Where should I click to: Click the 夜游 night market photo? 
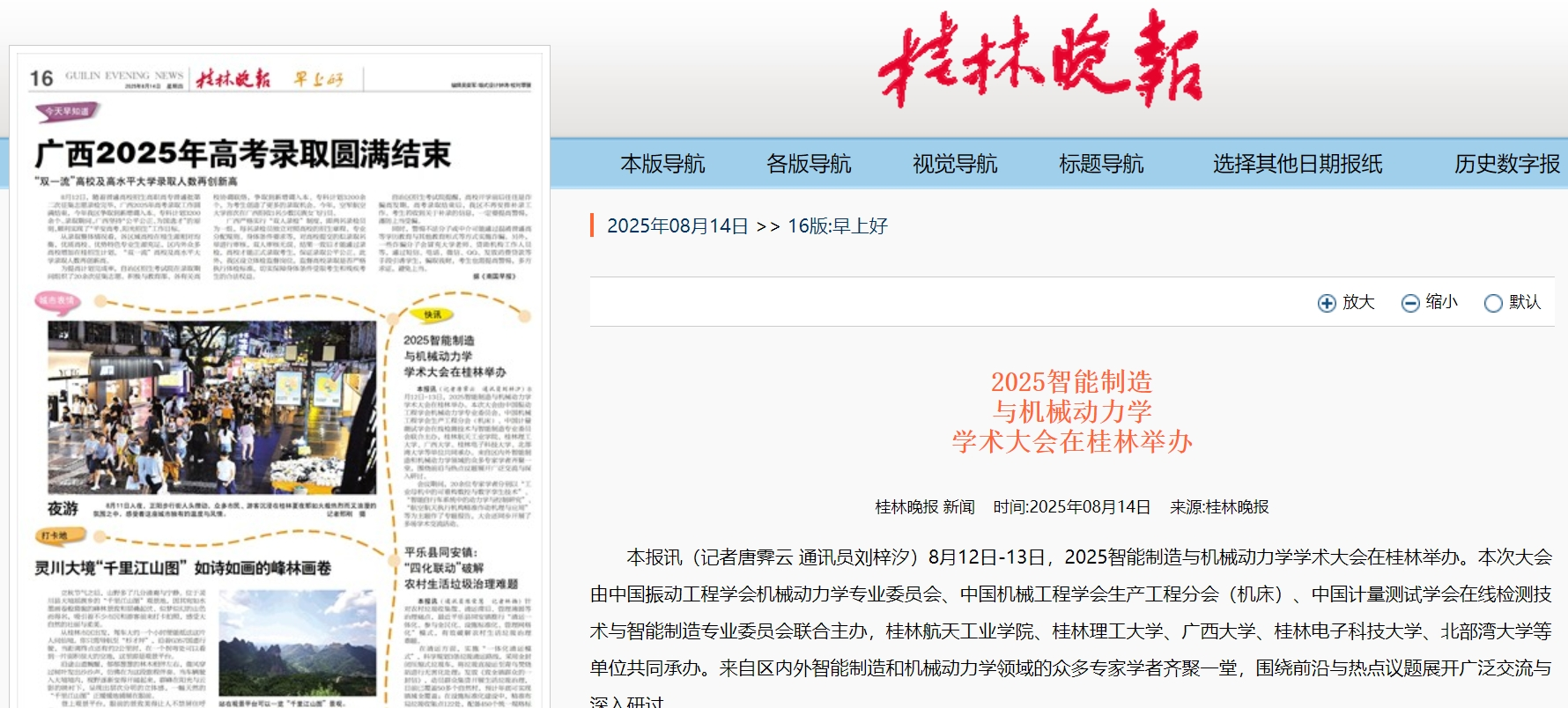point(211,407)
